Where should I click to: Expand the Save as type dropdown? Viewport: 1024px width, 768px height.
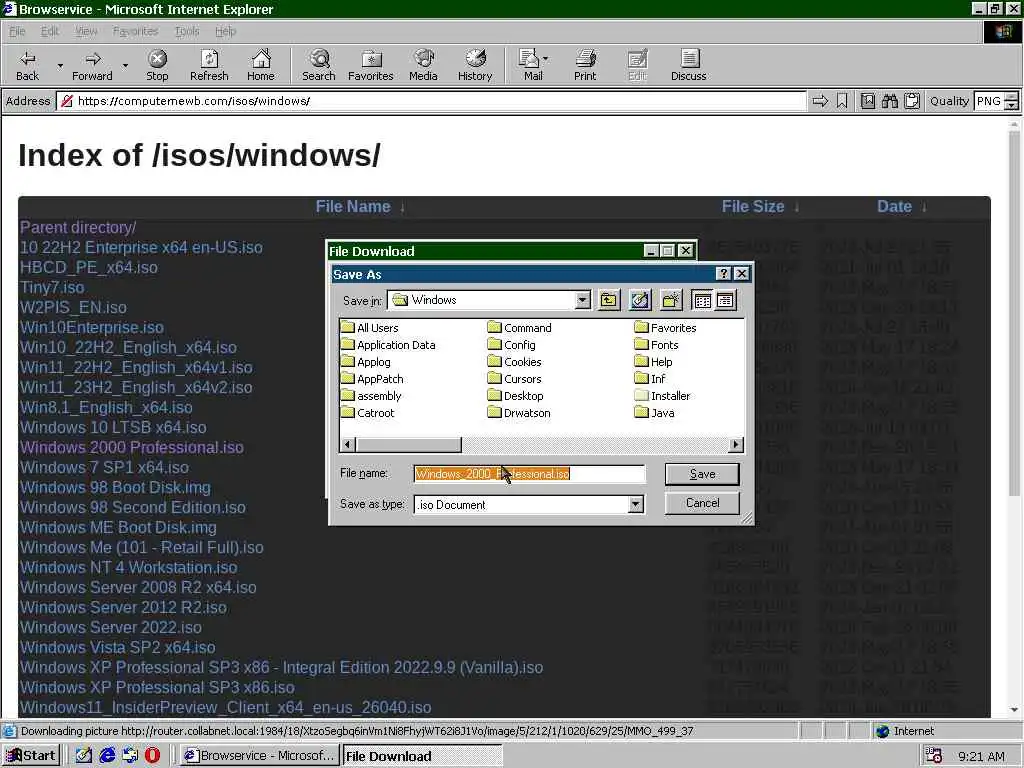tap(635, 504)
